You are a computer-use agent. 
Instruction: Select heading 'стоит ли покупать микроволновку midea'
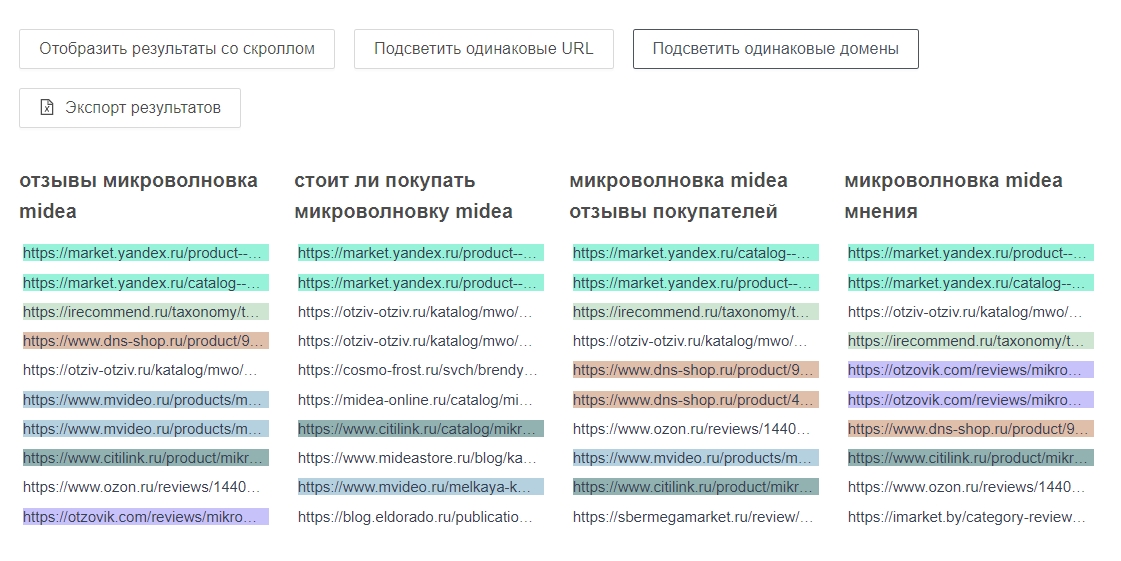click(x=403, y=196)
